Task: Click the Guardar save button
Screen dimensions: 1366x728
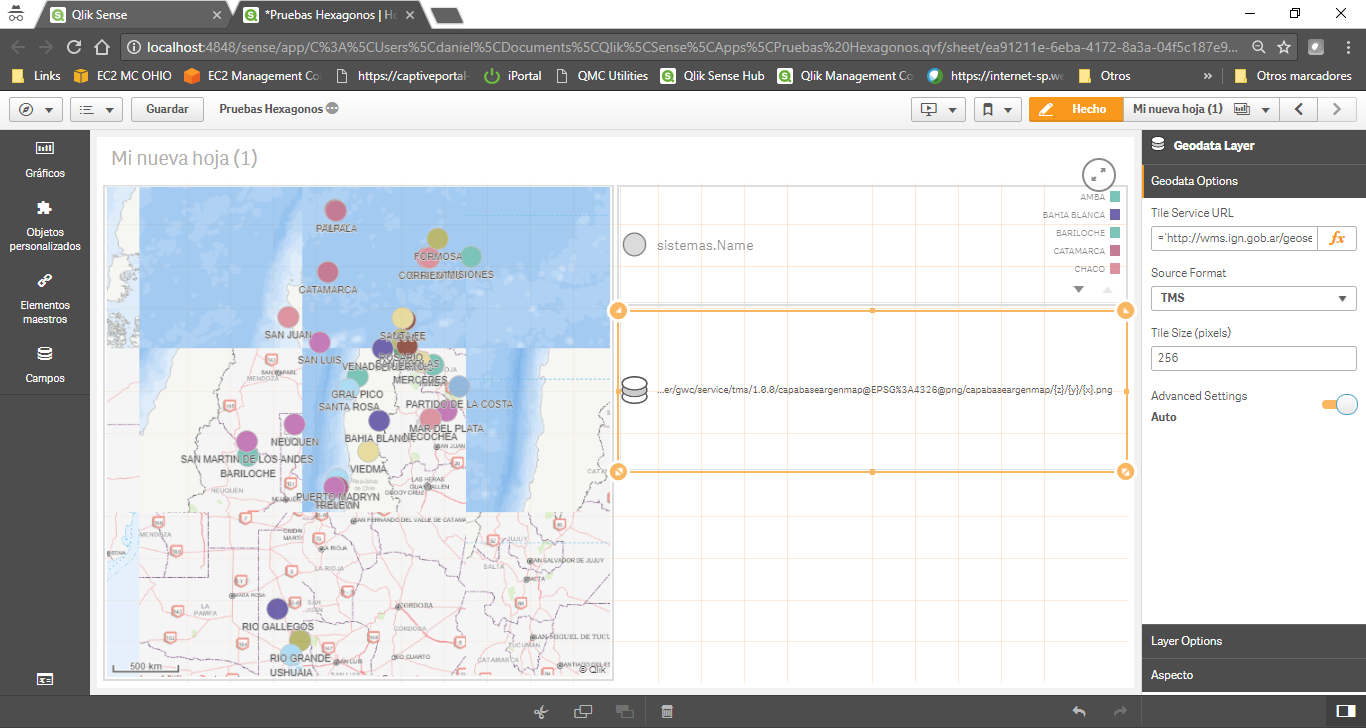Action: 167,109
